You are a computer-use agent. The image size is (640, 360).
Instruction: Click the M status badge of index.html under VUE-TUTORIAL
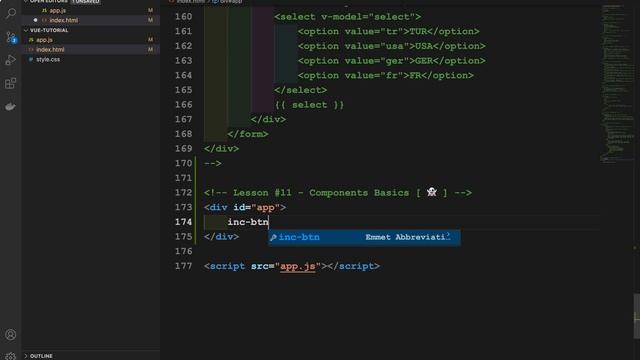coord(151,49)
